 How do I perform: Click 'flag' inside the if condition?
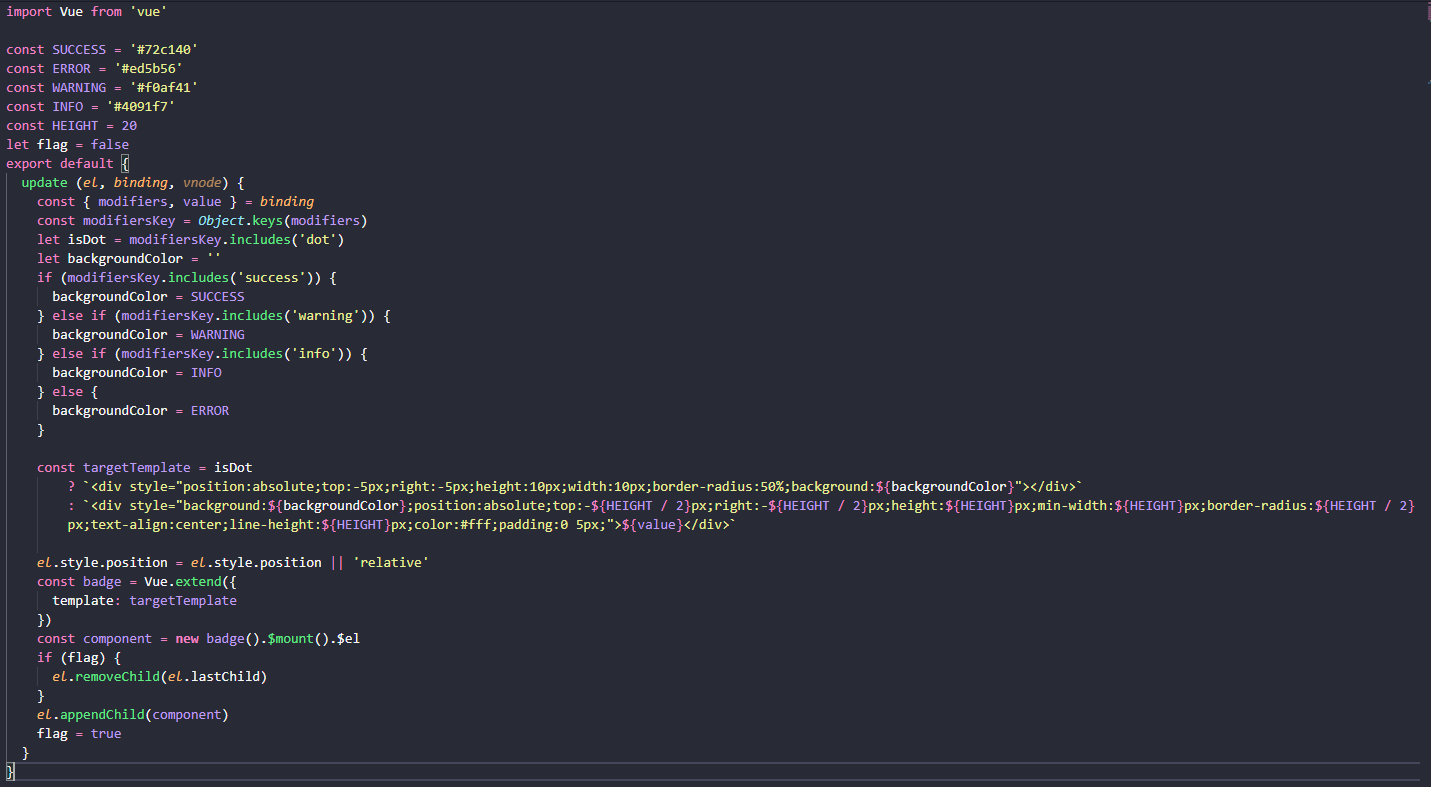pyautogui.click(x=83, y=657)
